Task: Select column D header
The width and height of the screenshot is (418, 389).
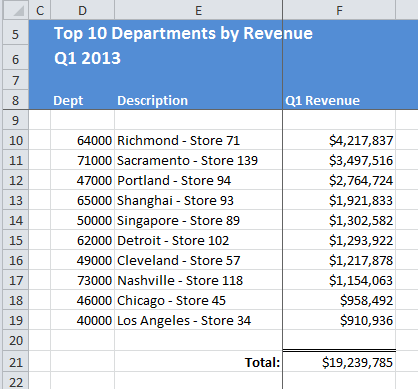Action: (x=82, y=10)
